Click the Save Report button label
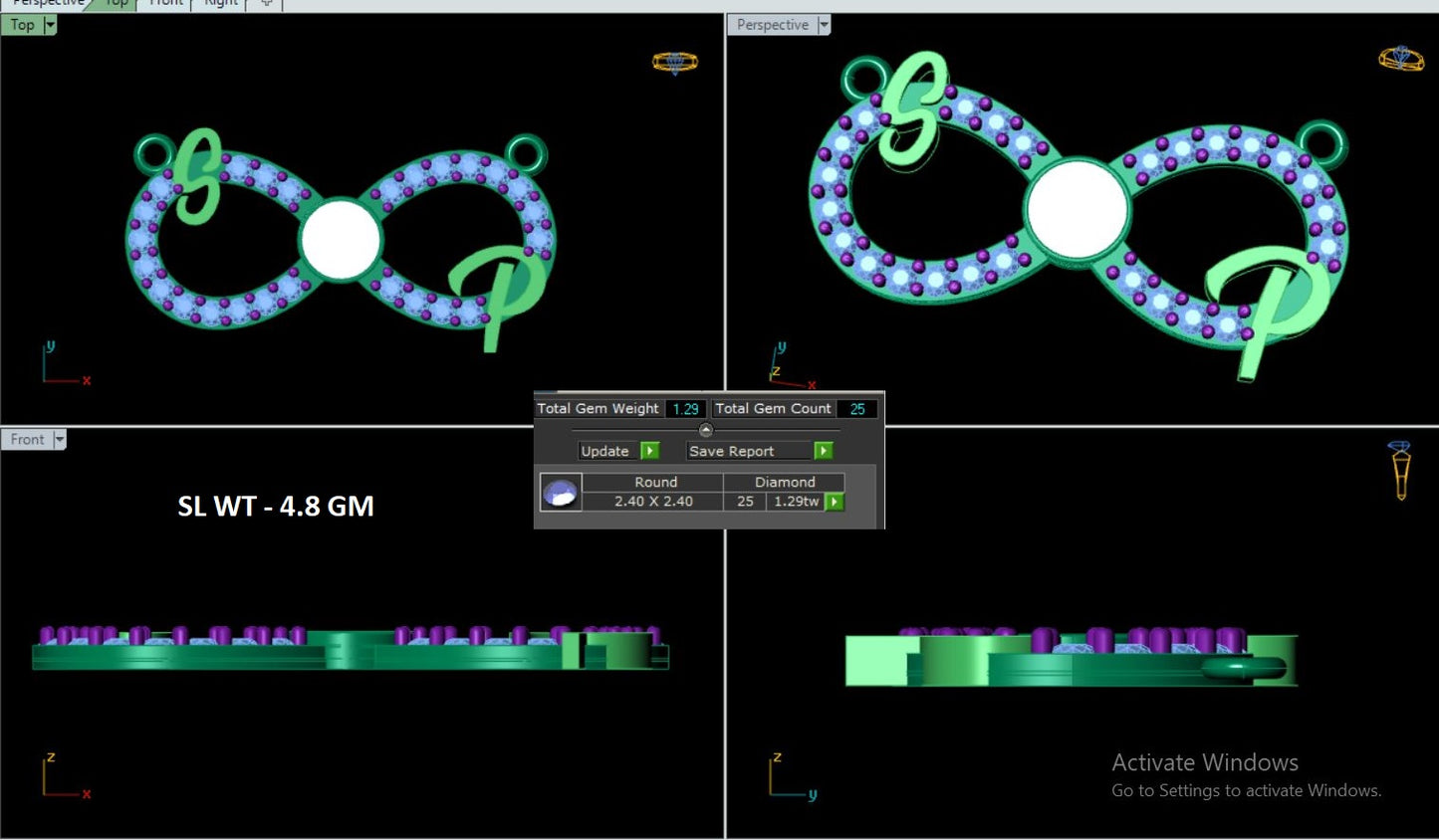The image size is (1439, 840). tap(731, 451)
